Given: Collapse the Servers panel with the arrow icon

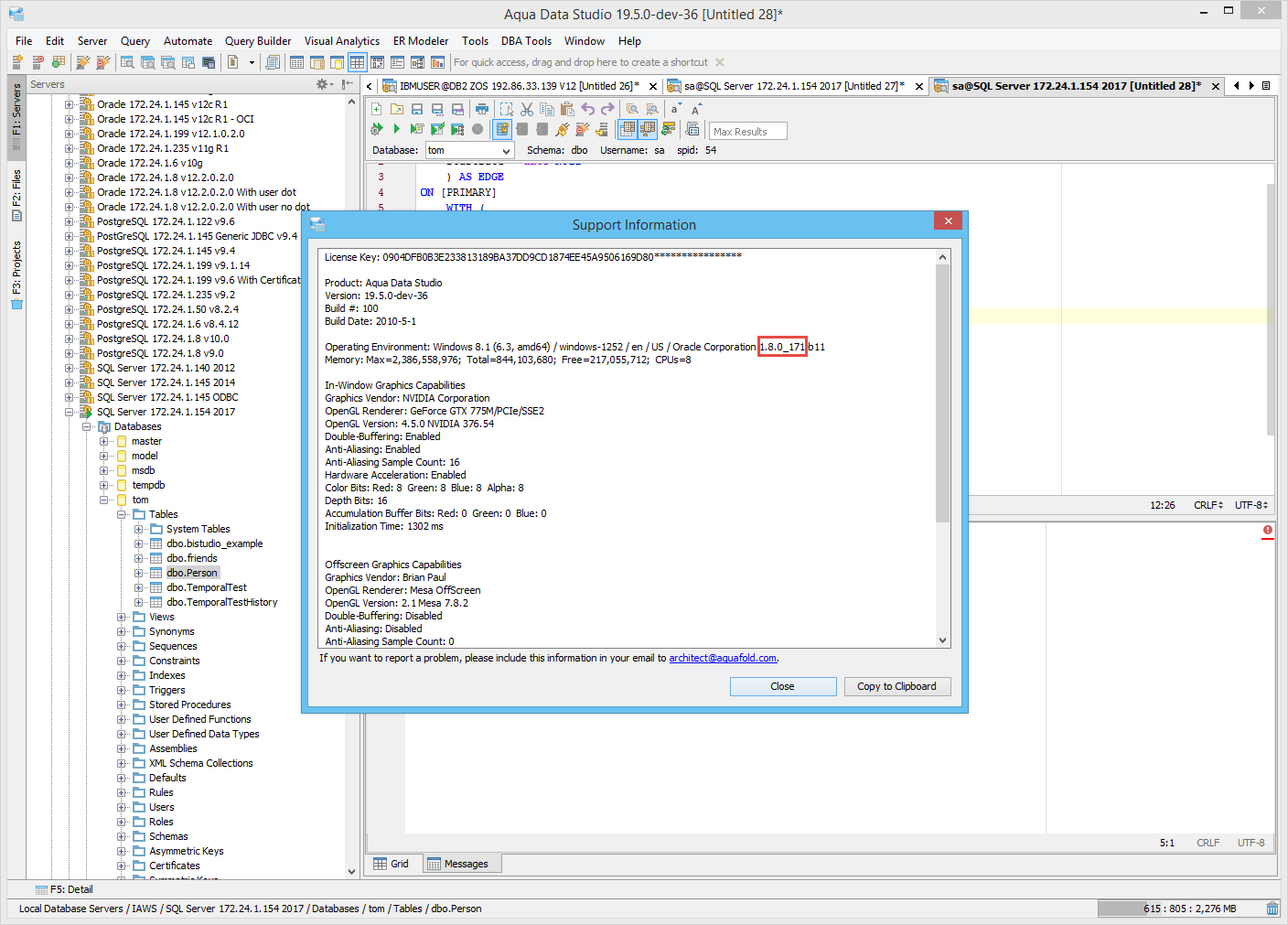Looking at the screenshot, I should 348,84.
